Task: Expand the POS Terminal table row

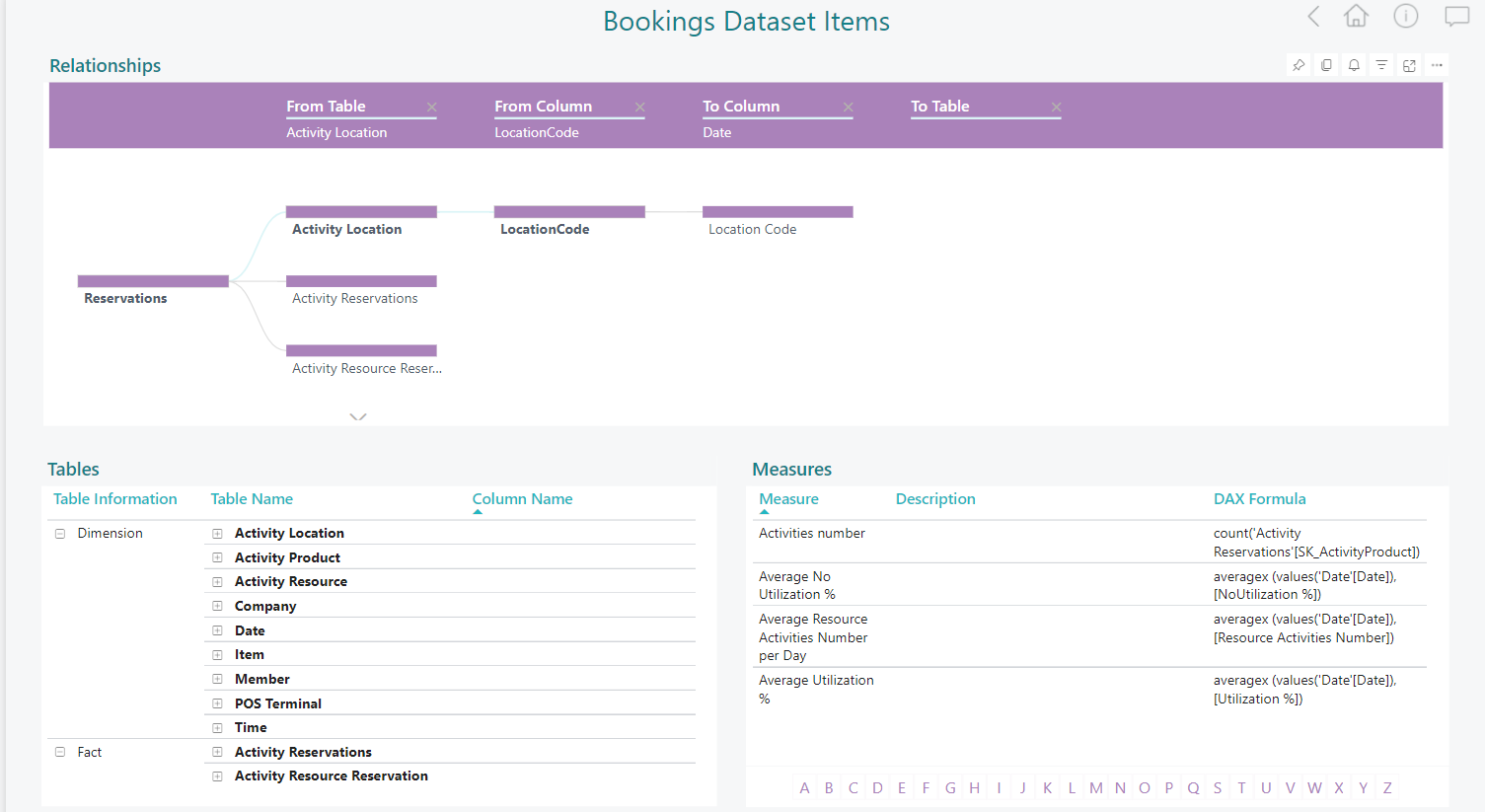Action: click(x=217, y=703)
